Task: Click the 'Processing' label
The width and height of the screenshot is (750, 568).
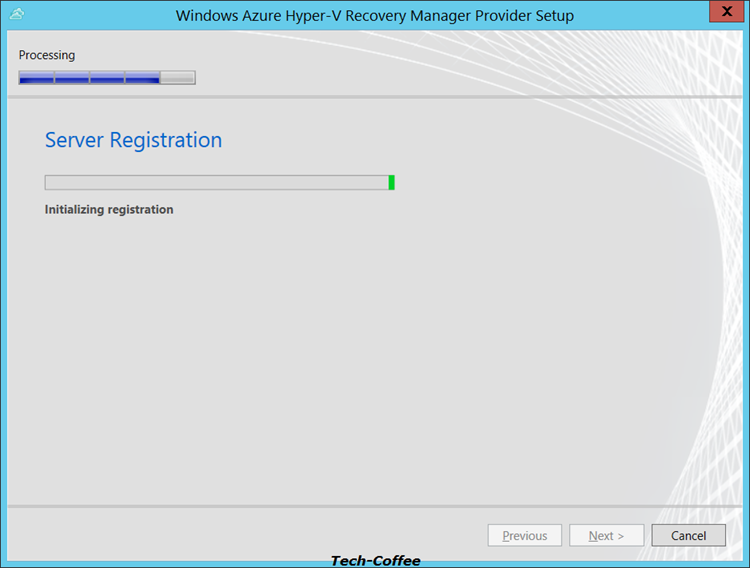Action: pyautogui.click(x=47, y=55)
